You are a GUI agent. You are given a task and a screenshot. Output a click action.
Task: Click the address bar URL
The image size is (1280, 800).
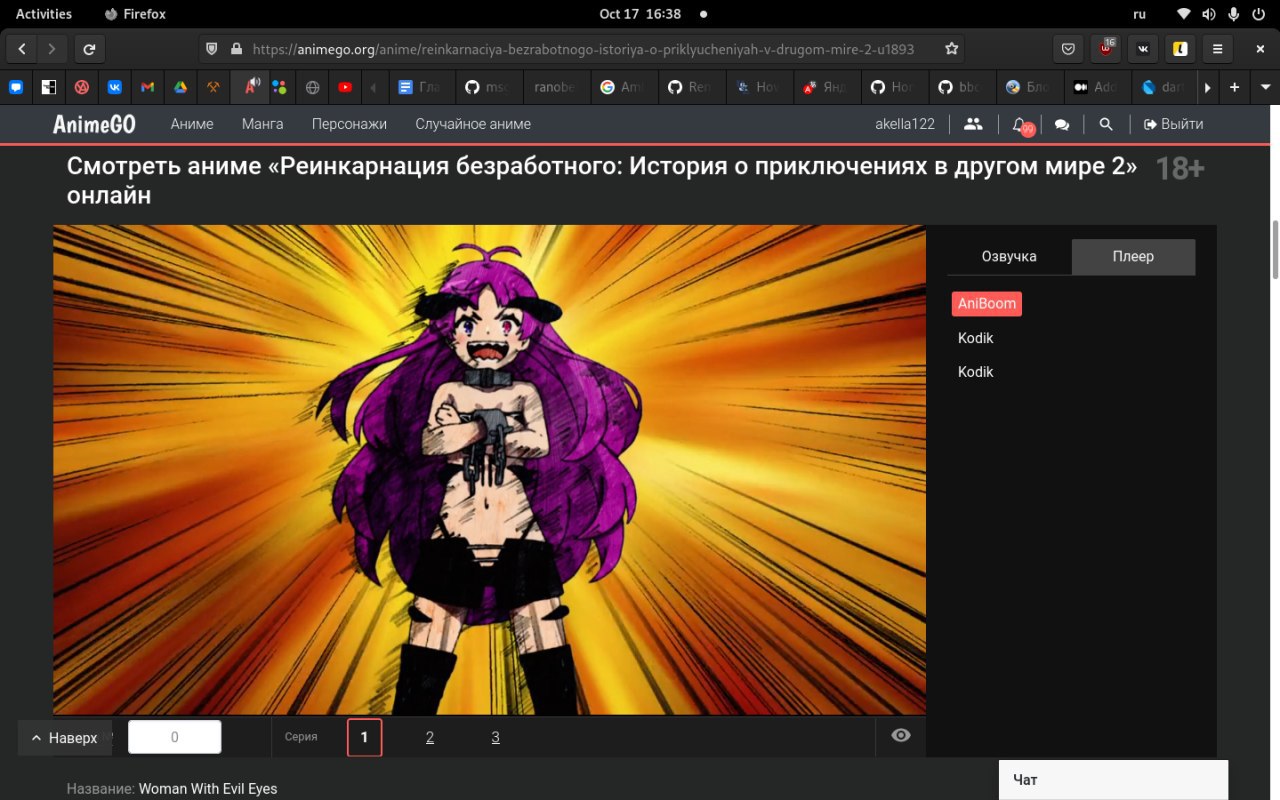pos(583,48)
